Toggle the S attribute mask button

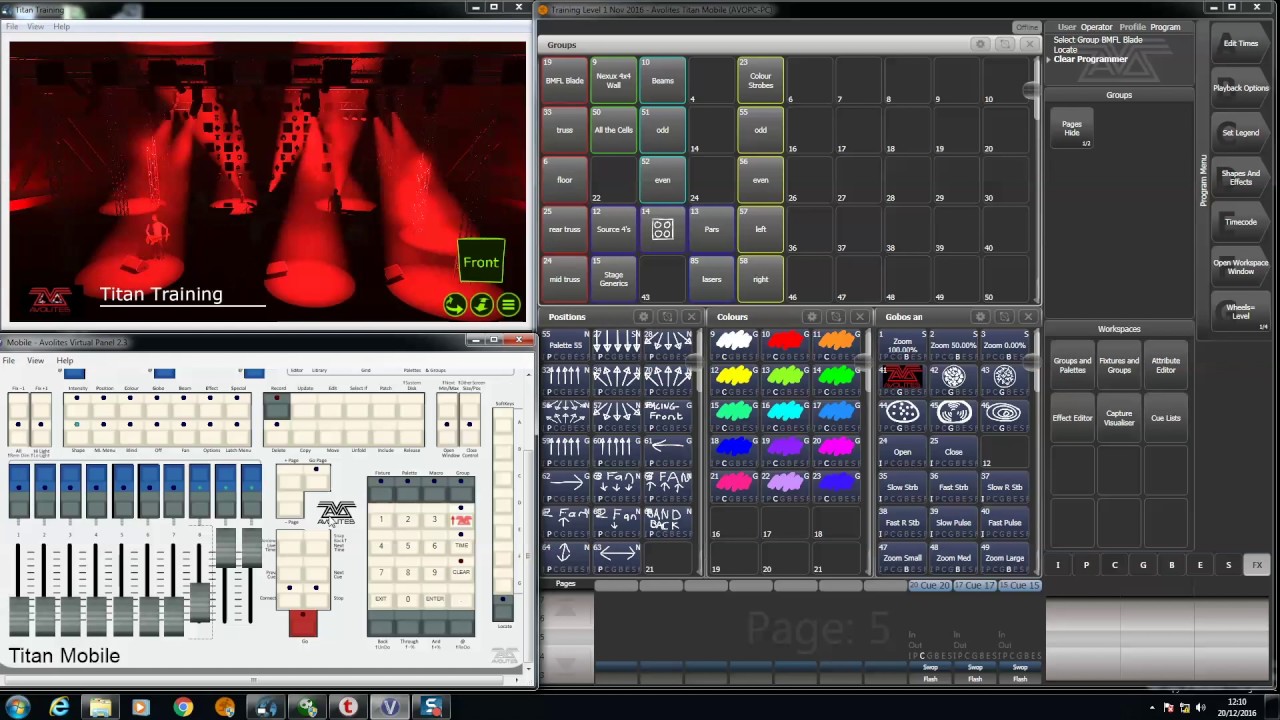(1229, 565)
